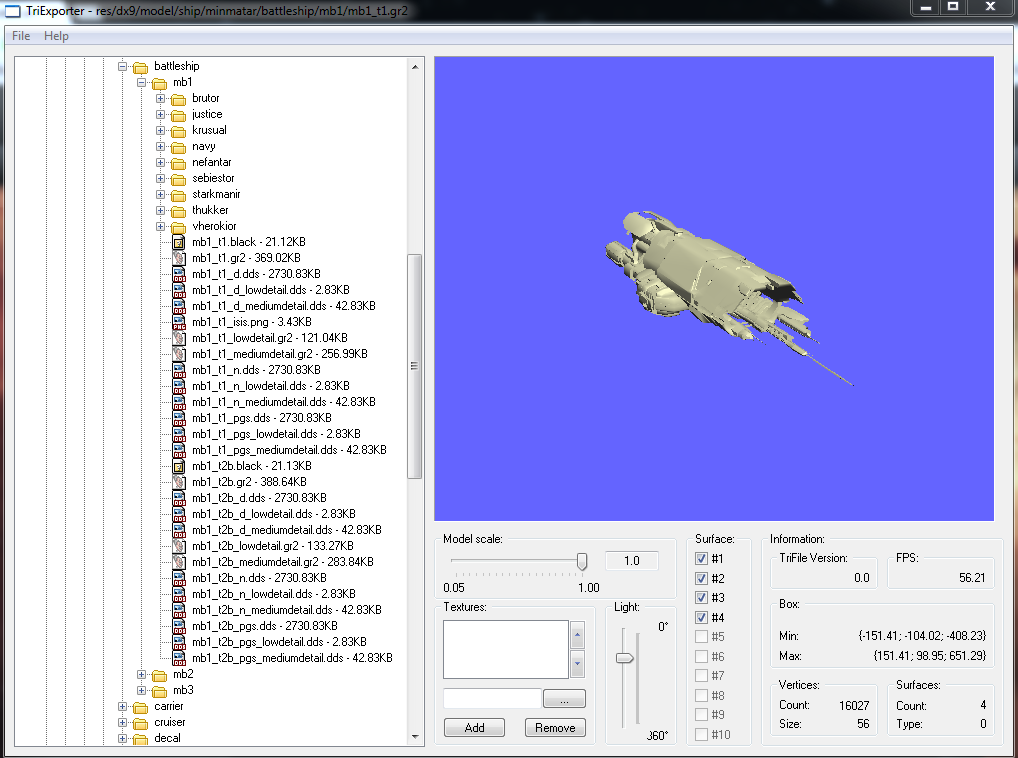Click textures list scroll down arrow
1018x758 pixels.
pos(577,664)
